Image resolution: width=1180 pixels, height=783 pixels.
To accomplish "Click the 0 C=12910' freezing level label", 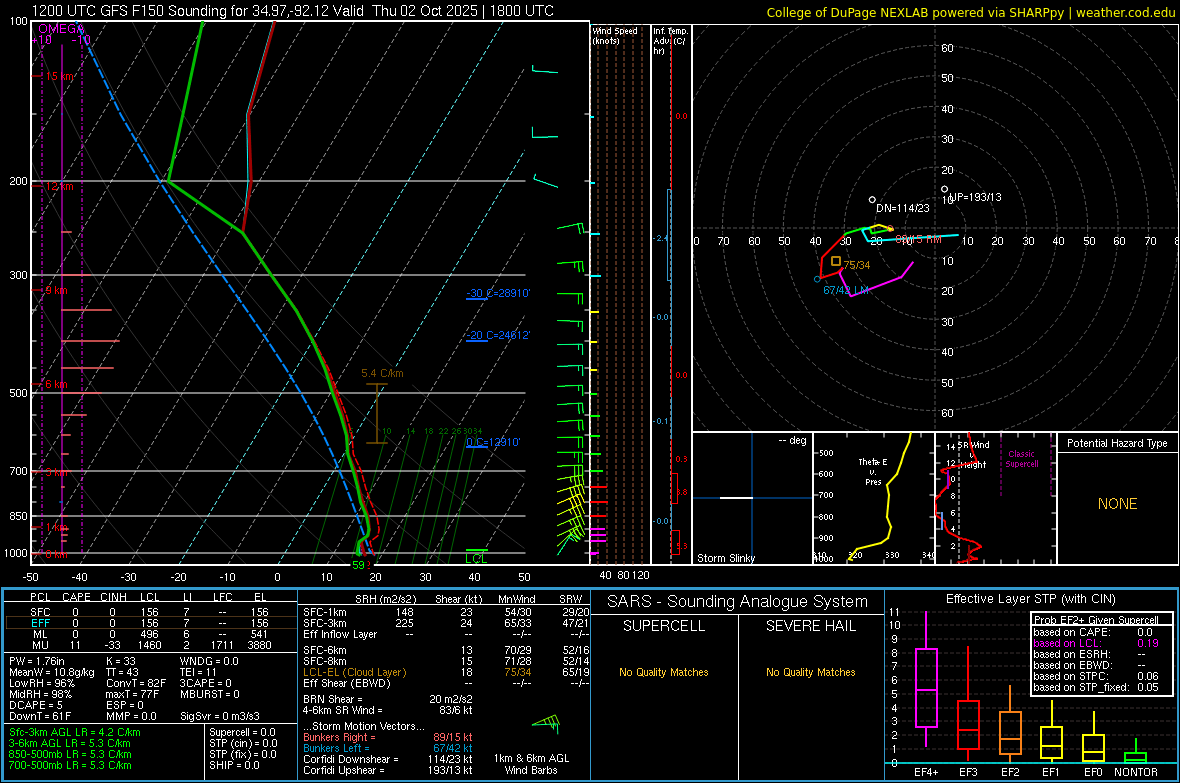I will pos(493,442).
